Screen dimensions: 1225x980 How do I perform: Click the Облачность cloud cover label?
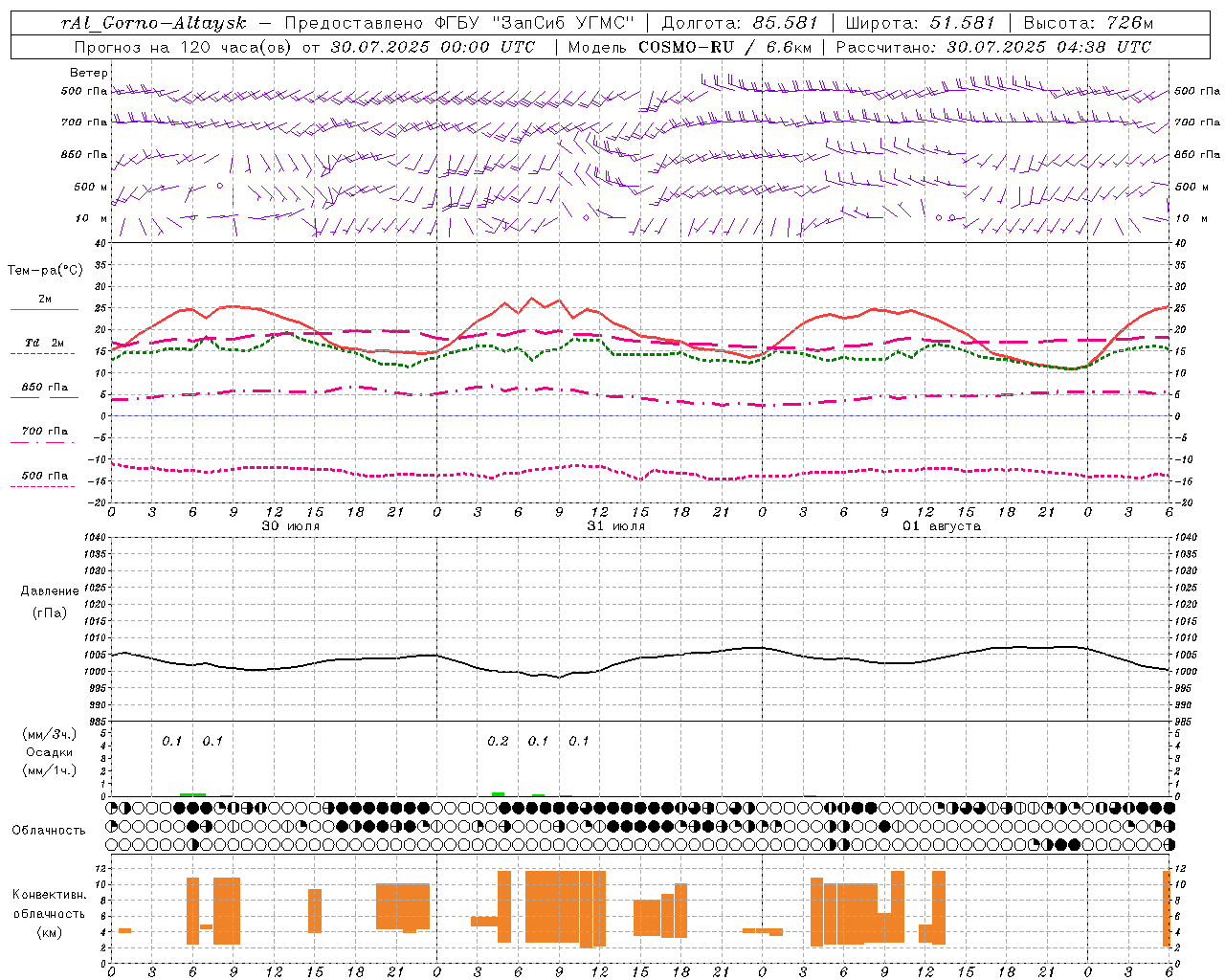[49, 831]
